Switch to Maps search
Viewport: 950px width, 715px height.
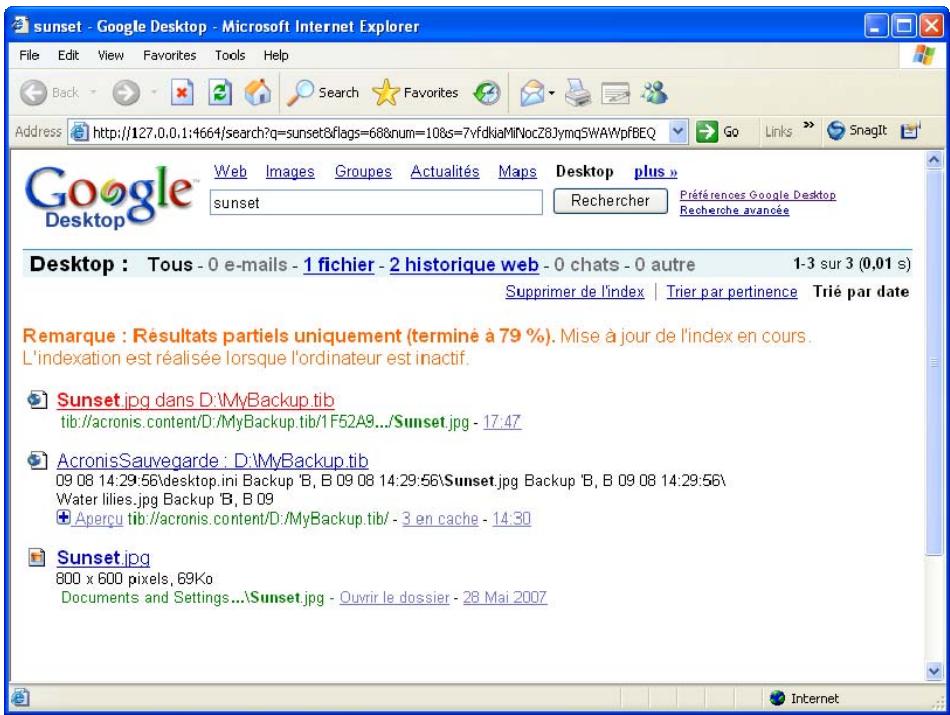tap(517, 171)
